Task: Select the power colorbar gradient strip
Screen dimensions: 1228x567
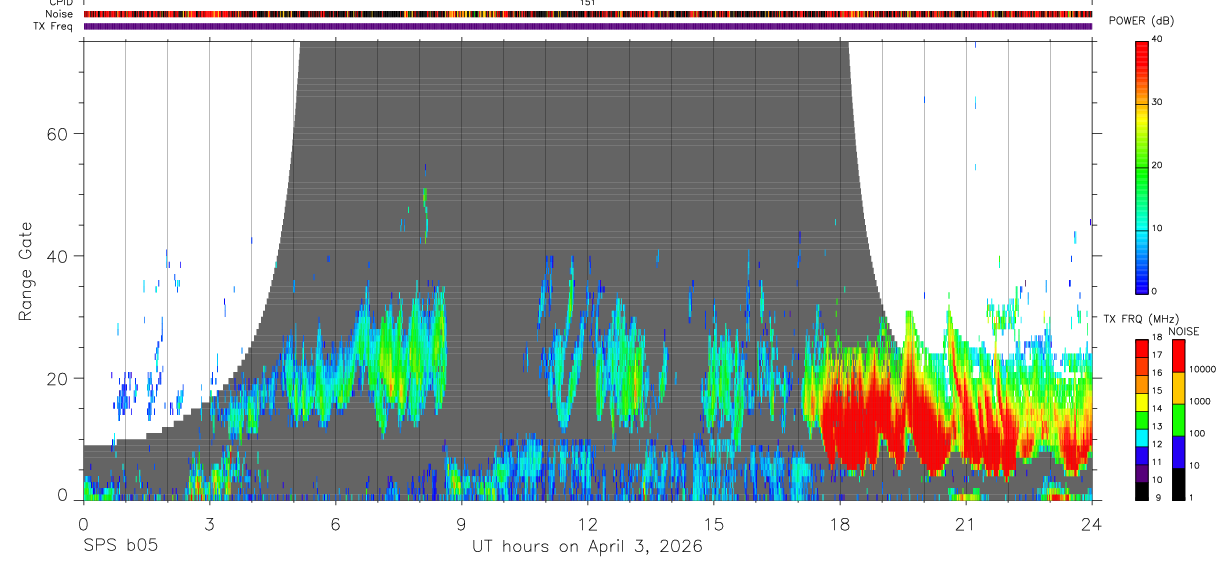Action: coord(1142,166)
